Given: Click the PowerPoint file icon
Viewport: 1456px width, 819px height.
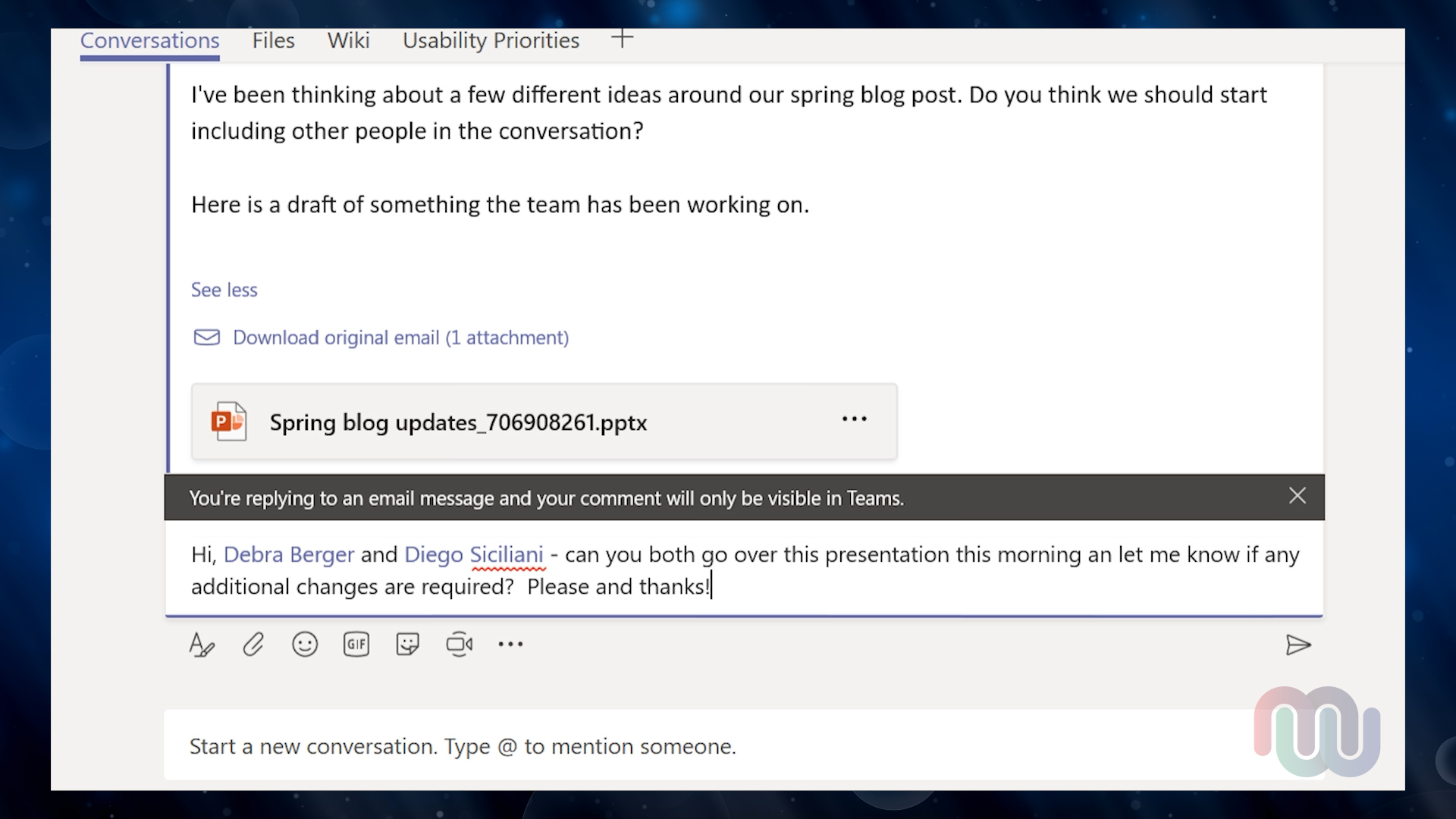Looking at the screenshot, I should click(229, 422).
